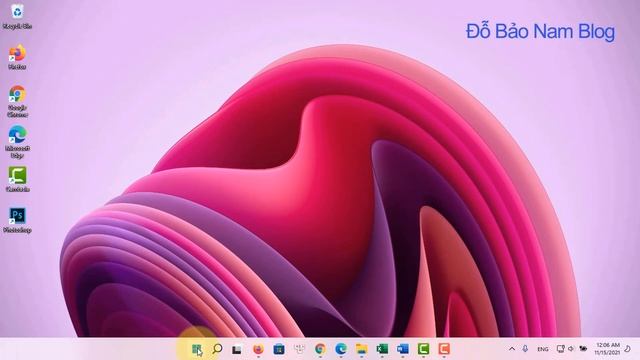Select the Microsoft Edge desktop shortcut

[x=17, y=142]
